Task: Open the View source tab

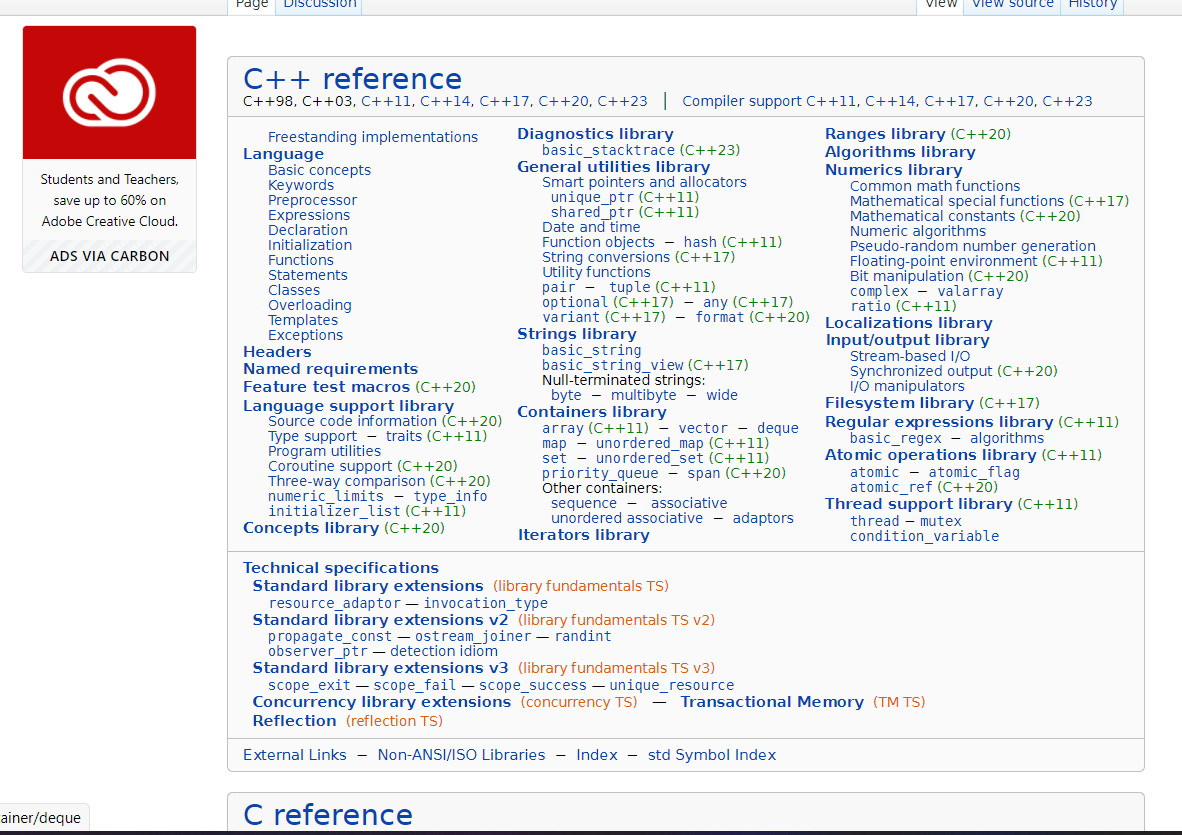Action: (x=1011, y=4)
